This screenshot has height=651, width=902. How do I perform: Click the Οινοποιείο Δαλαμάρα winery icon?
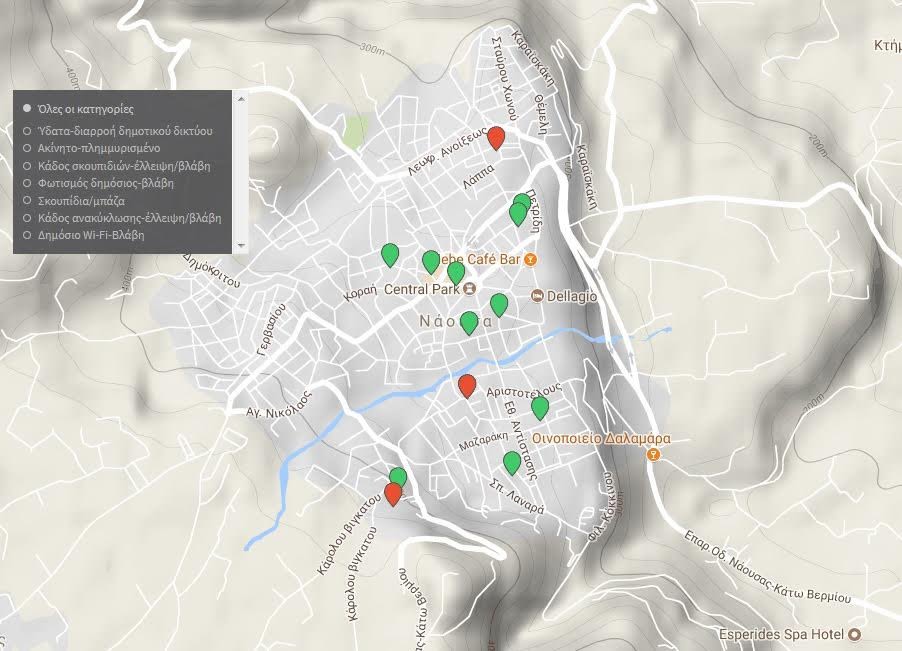point(653,455)
